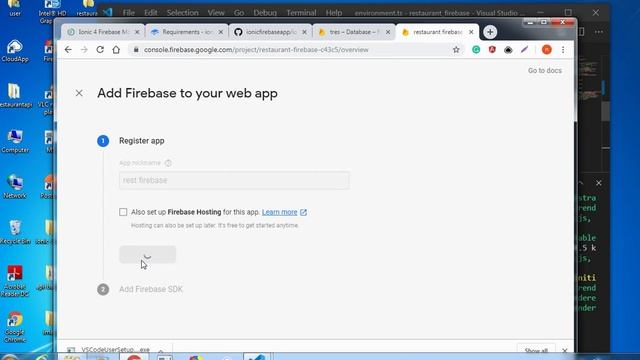This screenshot has width=640, height=360.
Task: Click the loading Register app button
Action: pos(147,254)
